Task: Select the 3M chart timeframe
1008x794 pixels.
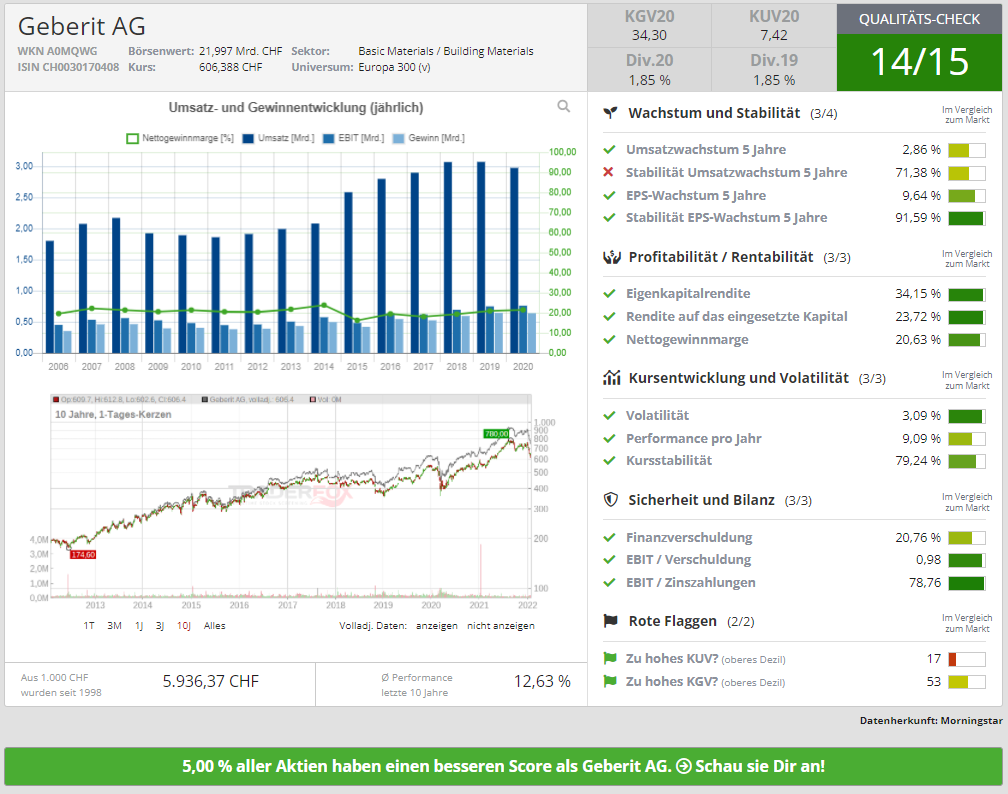Action: (x=114, y=626)
